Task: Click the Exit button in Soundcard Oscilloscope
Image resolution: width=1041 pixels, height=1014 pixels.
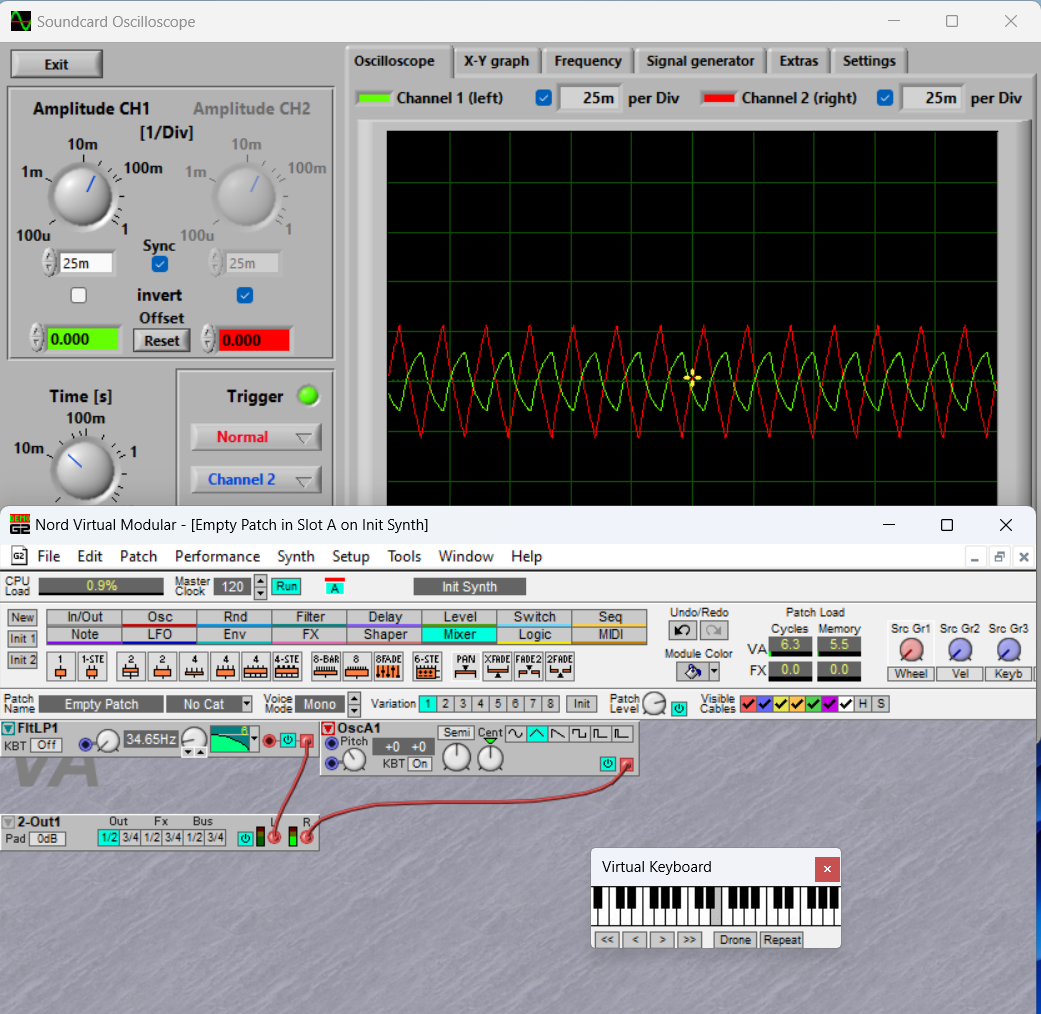Action: [x=56, y=64]
